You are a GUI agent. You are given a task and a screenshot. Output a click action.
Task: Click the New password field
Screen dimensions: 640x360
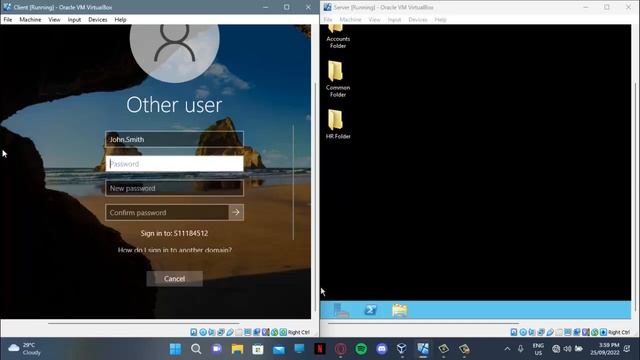pyautogui.click(x=174, y=188)
